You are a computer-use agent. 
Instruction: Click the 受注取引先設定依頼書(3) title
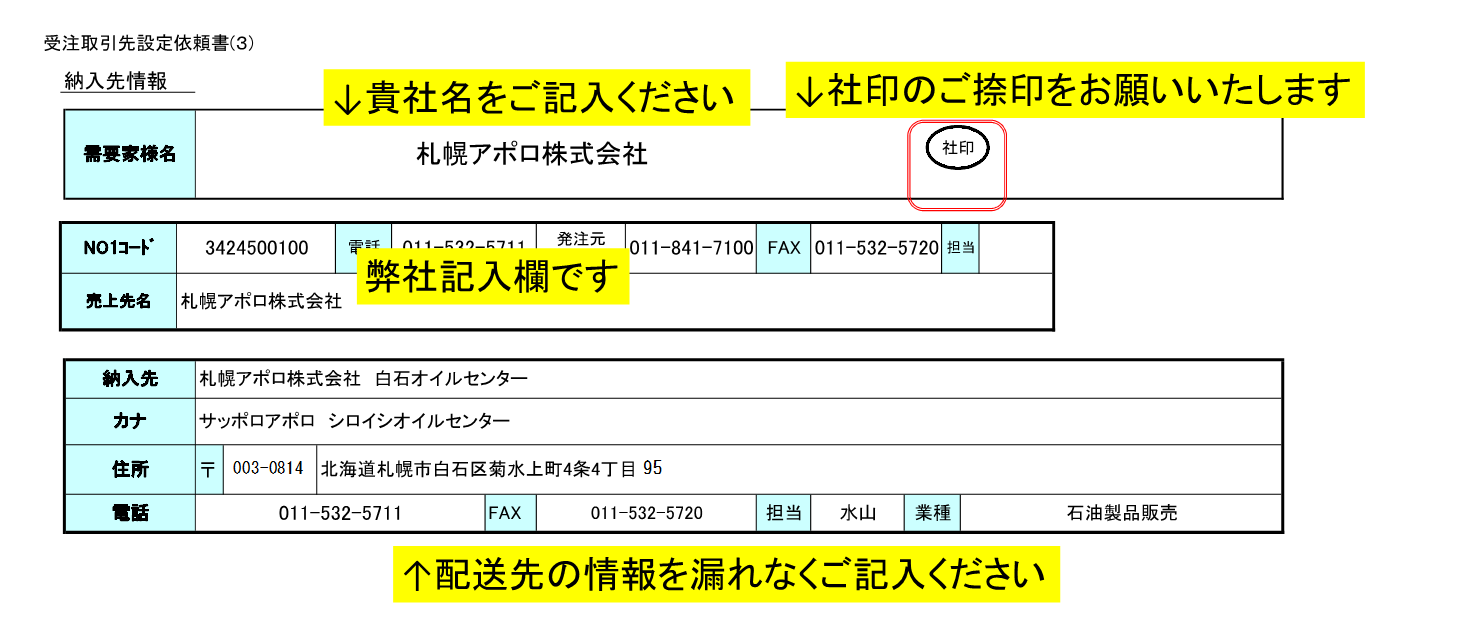(150, 43)
